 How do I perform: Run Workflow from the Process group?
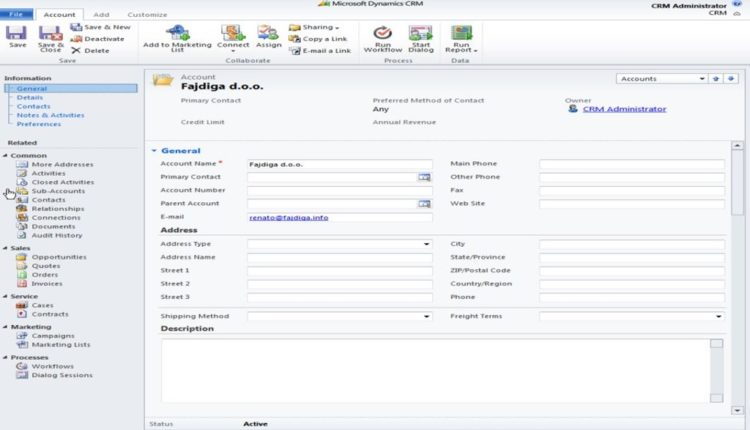382,35
